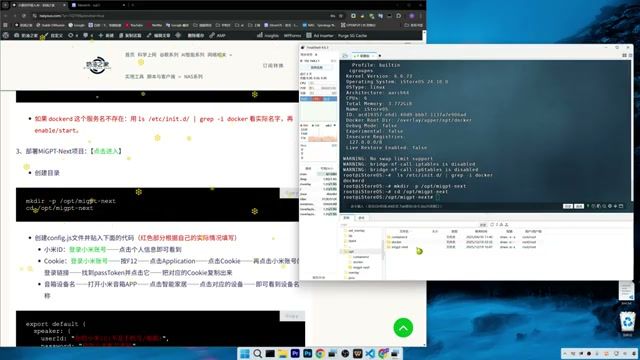Open Premiere Pro from the taskbar
This screenshot has width=640, height=360.
(295, 353)
